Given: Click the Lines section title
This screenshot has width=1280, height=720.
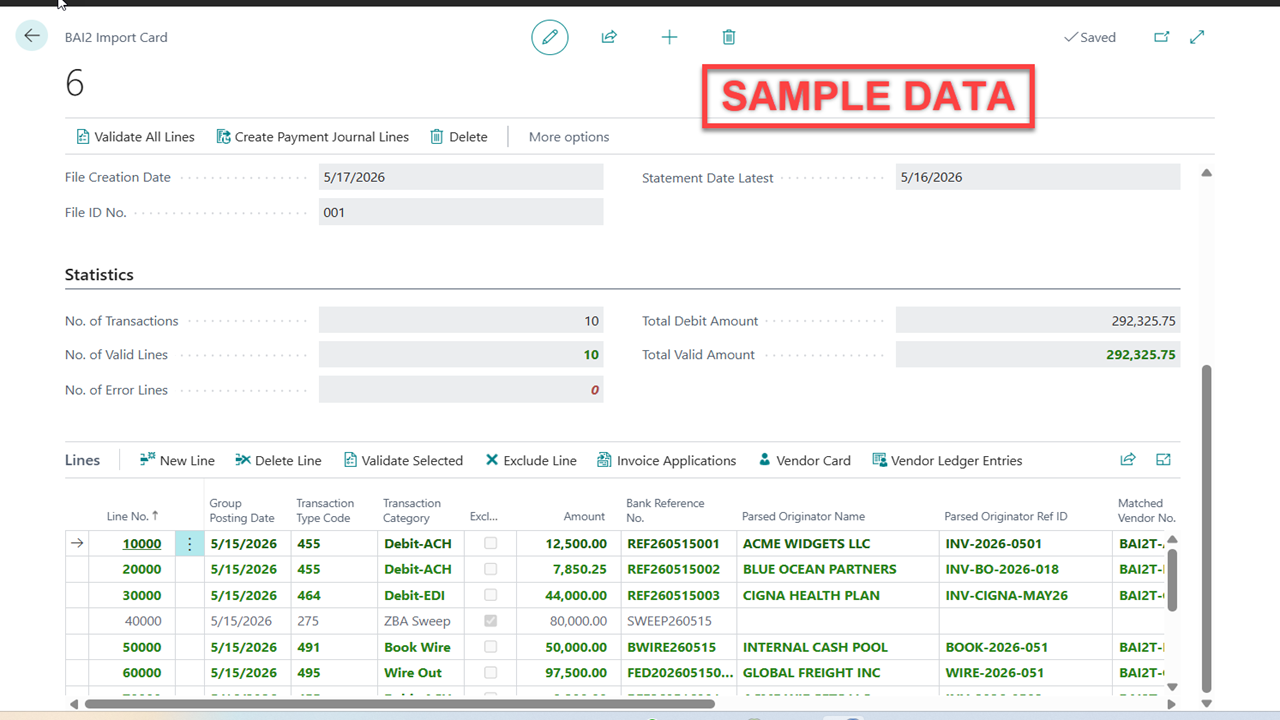Looking at the screenshot, I should 83,461.
